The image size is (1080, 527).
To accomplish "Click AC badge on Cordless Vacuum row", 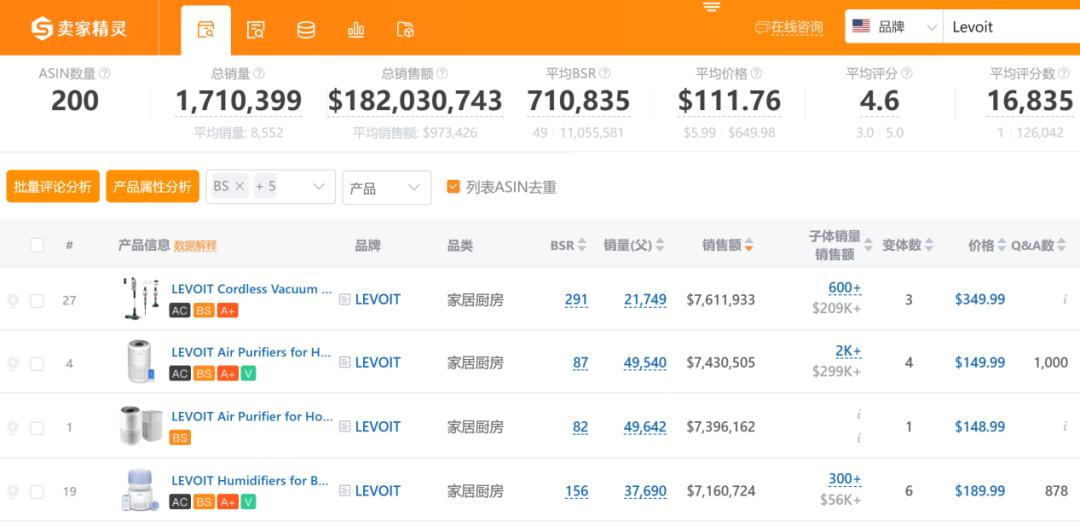I will tap(180, 311).
